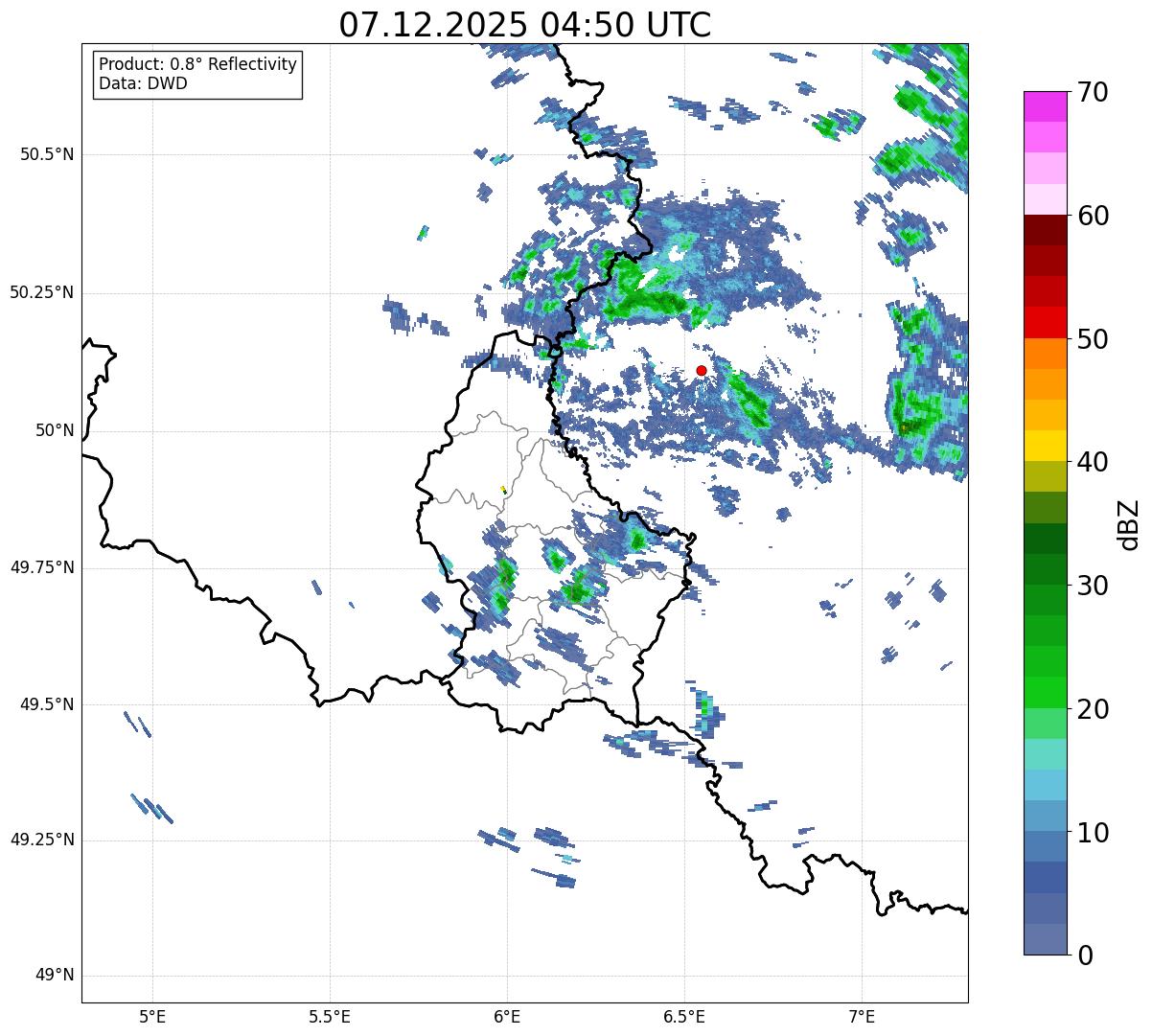
Task: Click the 49.25°N latitude label
Action: [41, 840]
